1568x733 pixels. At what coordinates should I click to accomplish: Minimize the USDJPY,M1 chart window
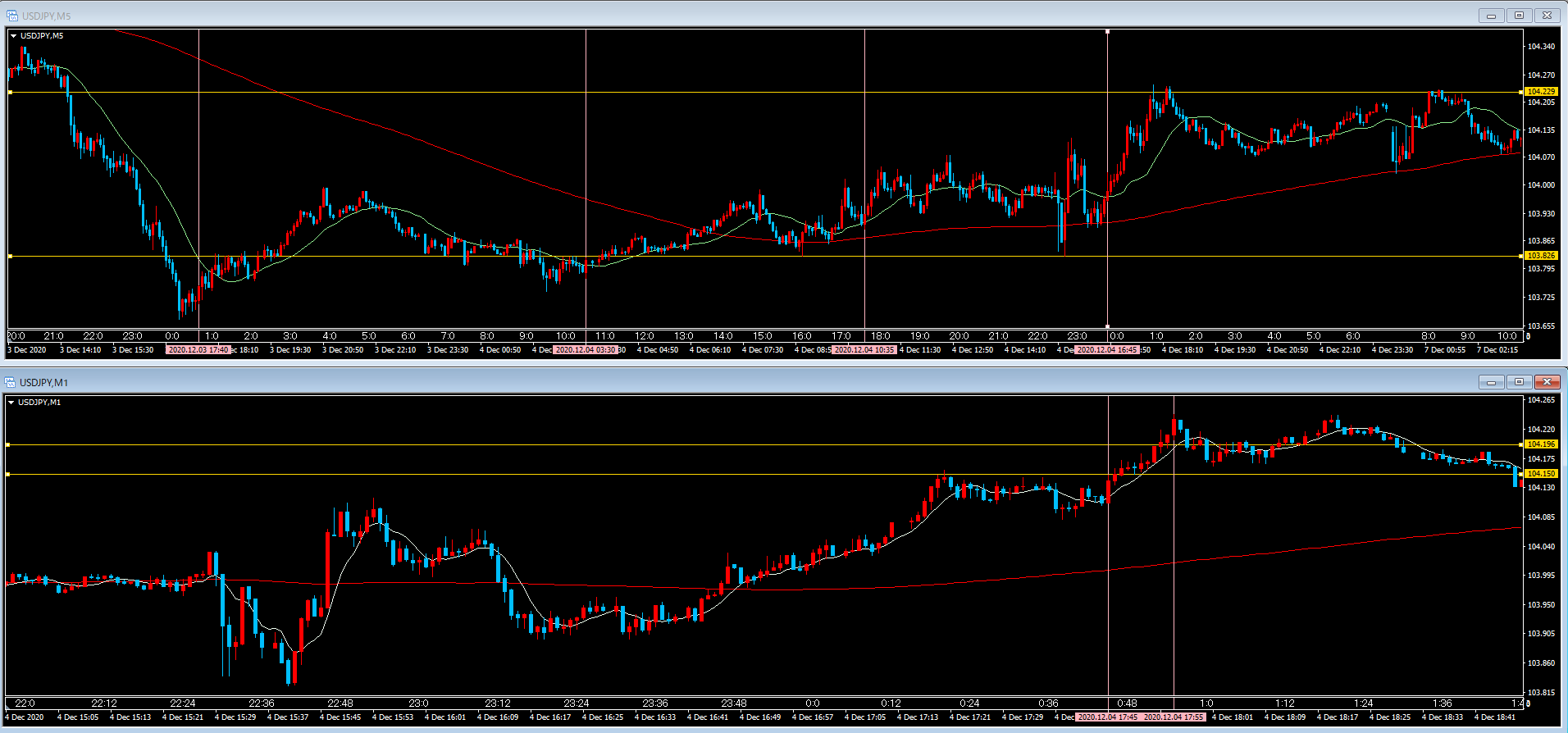coord(1491,382)
